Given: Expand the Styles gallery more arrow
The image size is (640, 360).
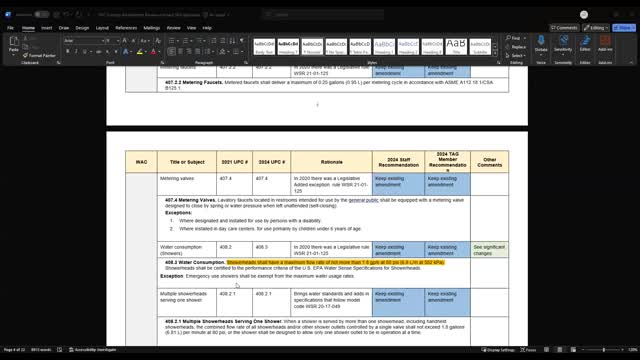Looking at the screenshot, I should point(495,53).
